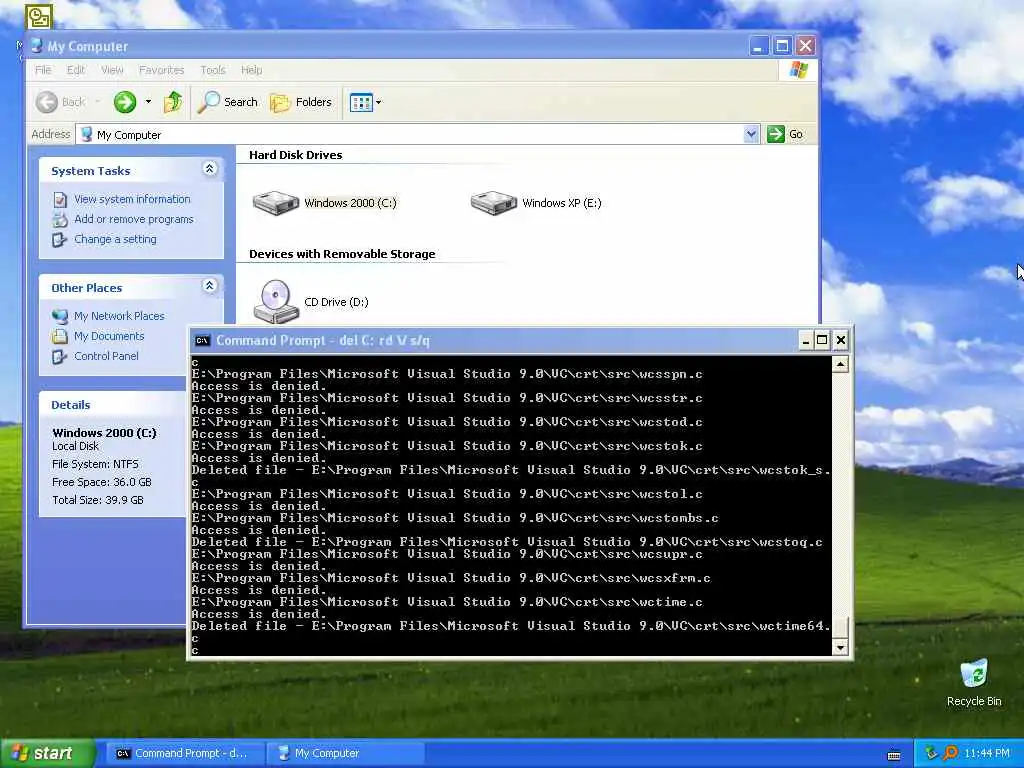This screenshot has height=768, width=1024.
Task: Select the CD Drive (D:) icon
Action: [x=276, y=302]
